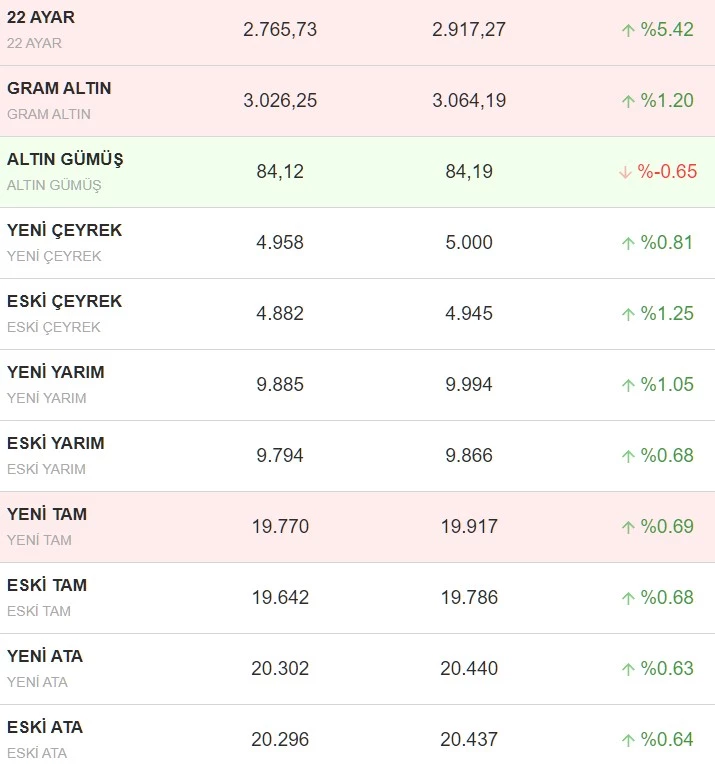Click the YENİ TAM buying price 19.770
Viewport: 715px width, 768px height.
pos(280,527)
